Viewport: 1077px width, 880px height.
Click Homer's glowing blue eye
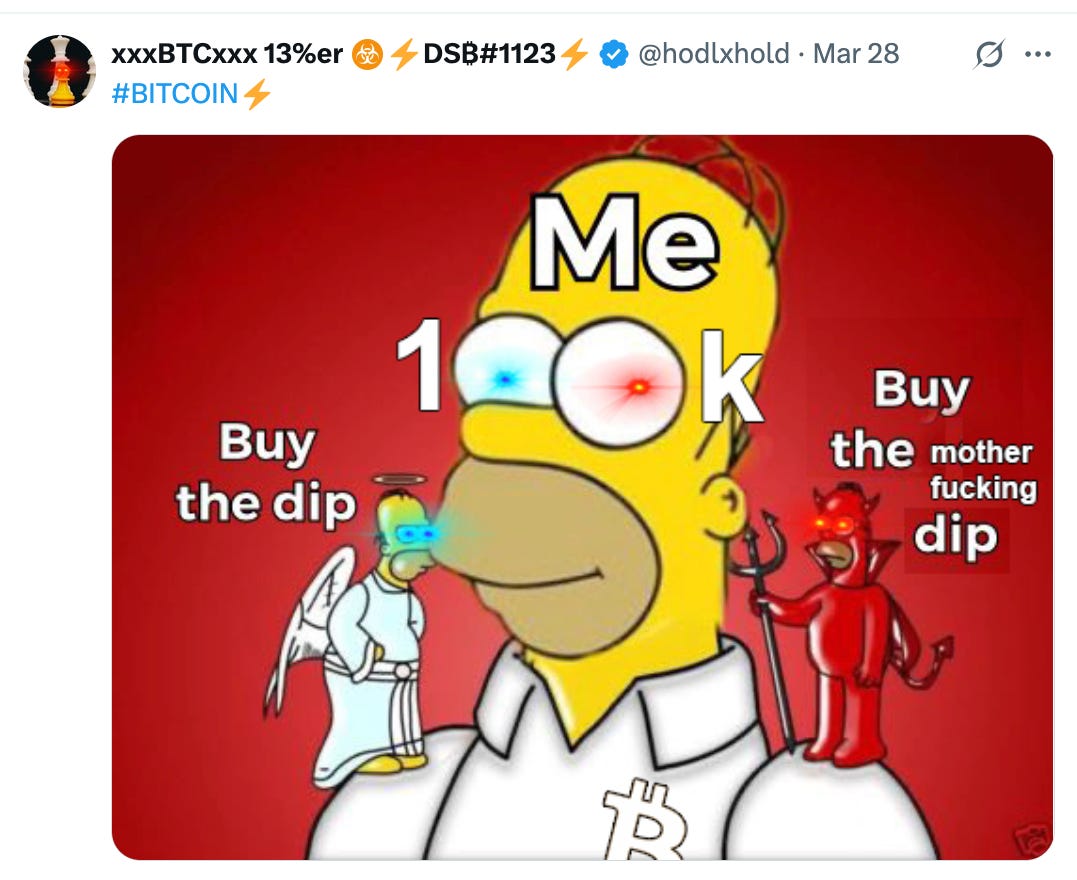tap(505, 378)
